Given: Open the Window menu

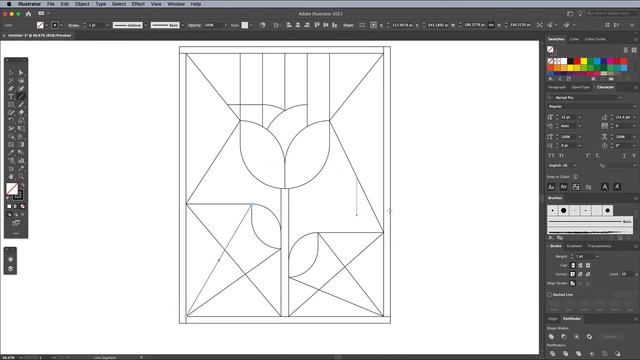Looking at the screenshot, I should pyautogui.click(x=176, y=4).
